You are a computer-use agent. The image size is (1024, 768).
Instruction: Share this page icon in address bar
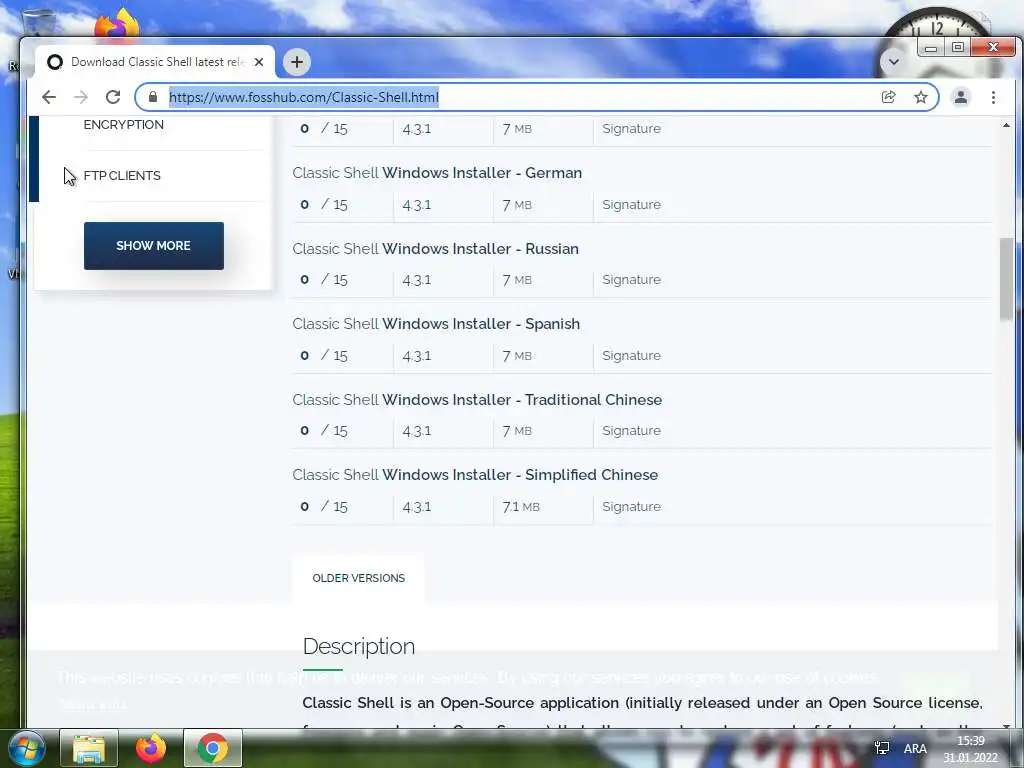888,97
